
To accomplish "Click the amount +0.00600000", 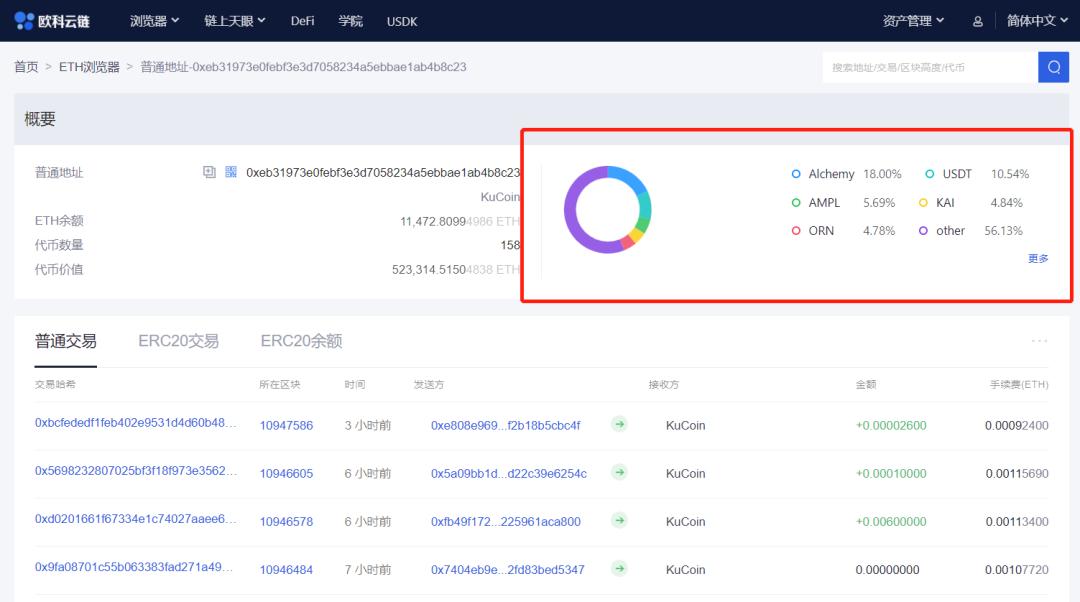I will [891, 522].
